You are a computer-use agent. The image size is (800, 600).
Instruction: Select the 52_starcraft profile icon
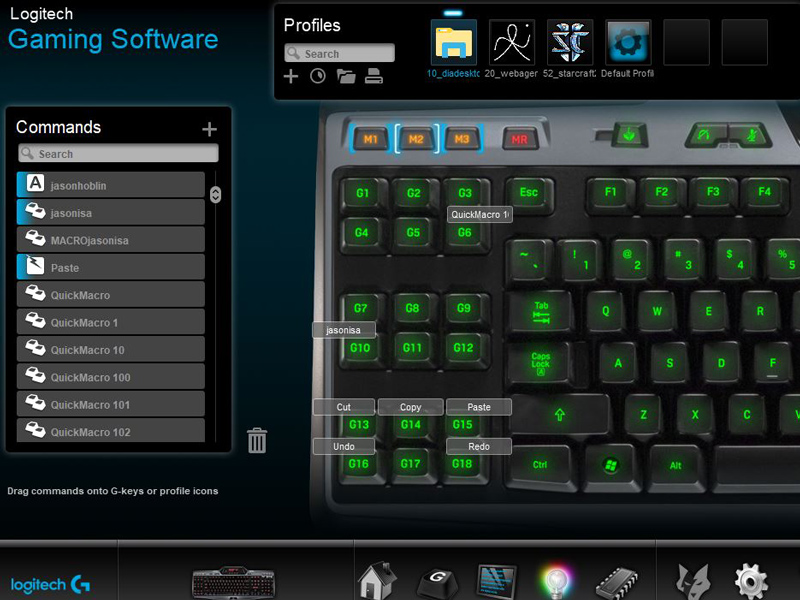pyautogui.click(x=570, y=42)
